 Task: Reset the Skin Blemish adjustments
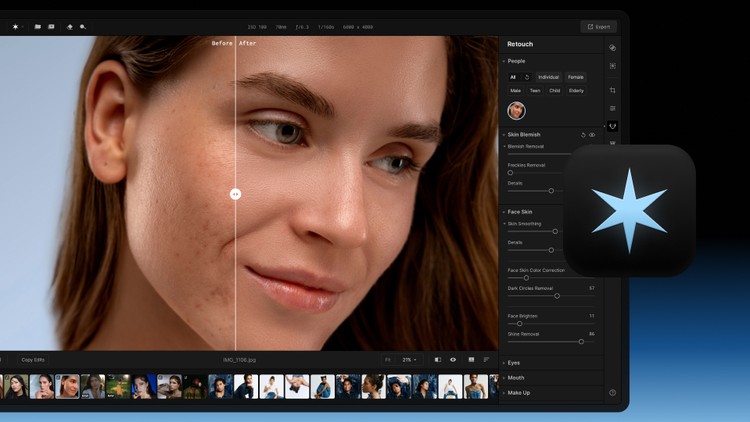point(583,134)
